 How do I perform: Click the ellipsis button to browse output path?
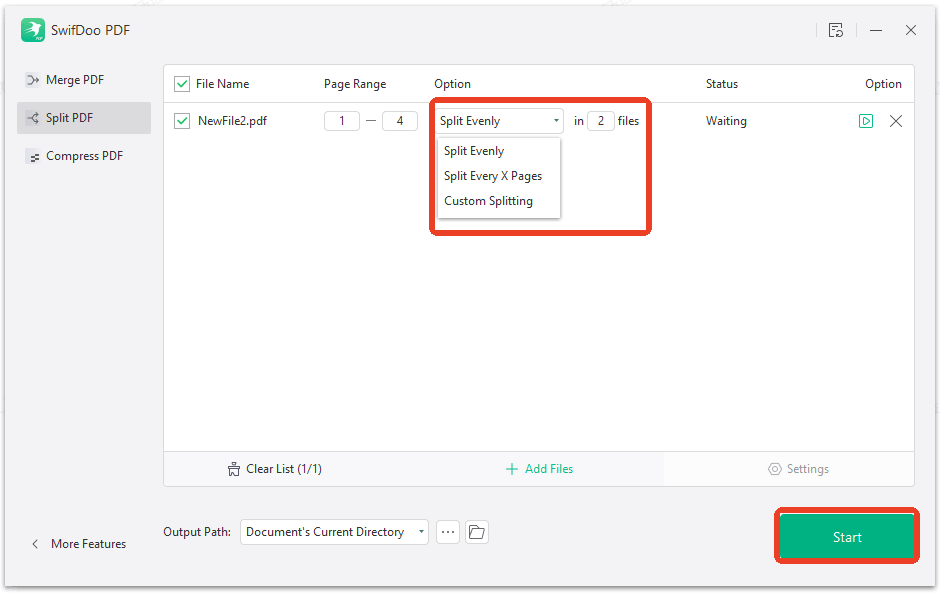[447, 531]
